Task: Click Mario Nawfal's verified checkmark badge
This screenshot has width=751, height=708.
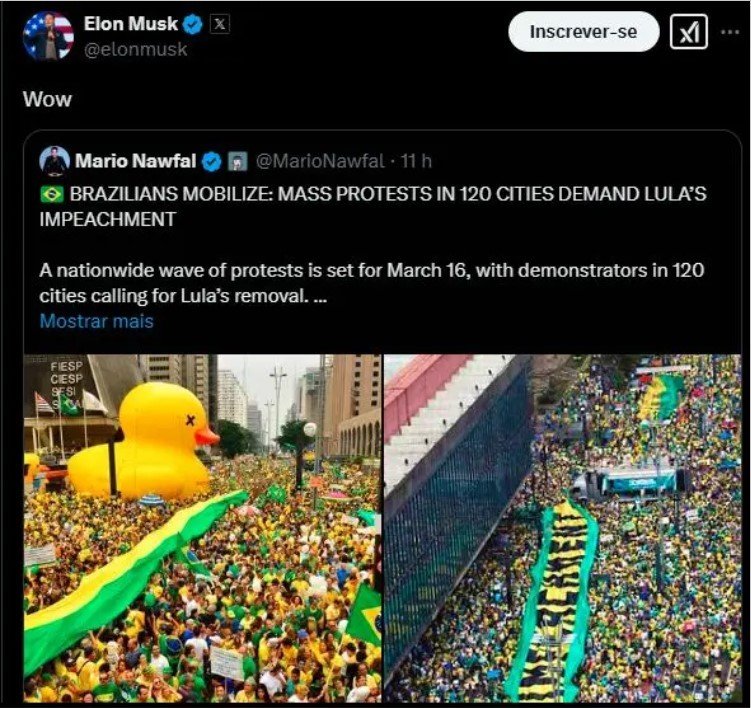Action: point(211,161)
